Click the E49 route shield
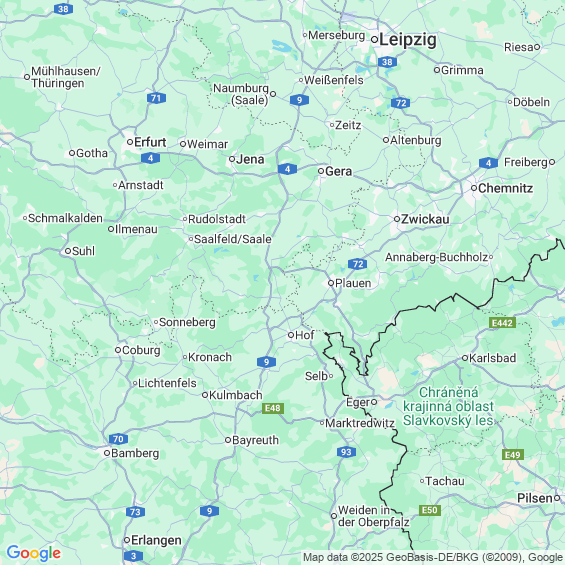 tap(513, 454)
